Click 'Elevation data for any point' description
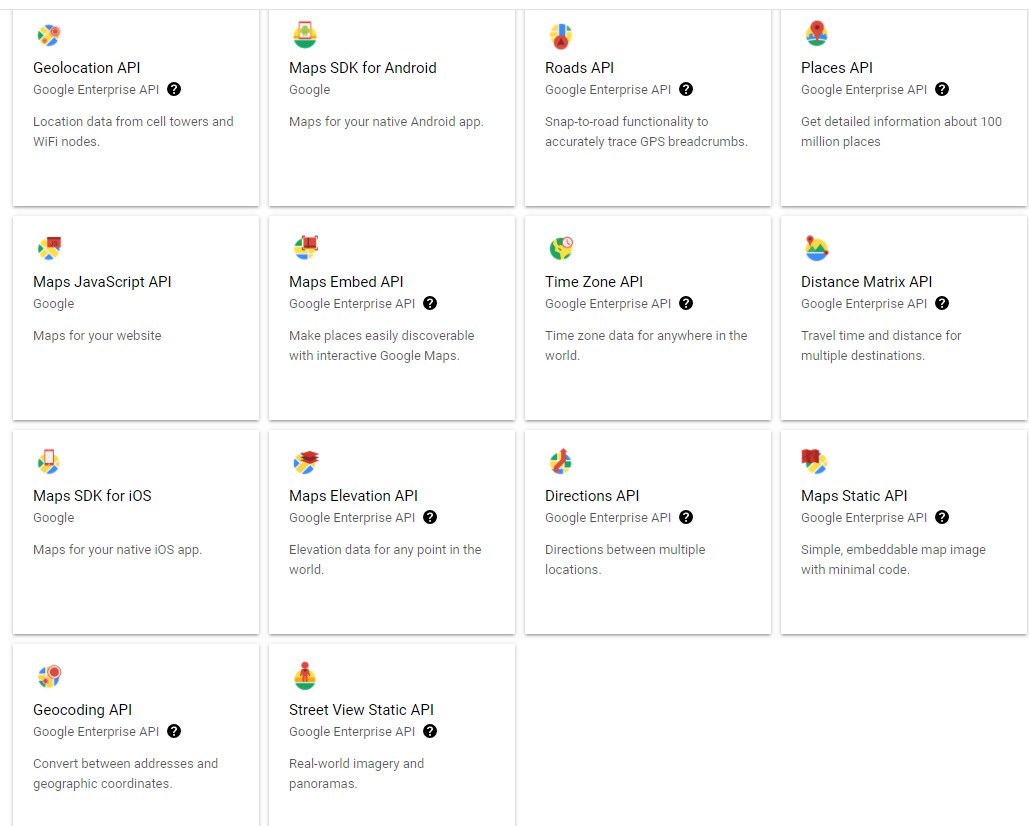This screenshot has height=826, width=1029. point(385,559)
